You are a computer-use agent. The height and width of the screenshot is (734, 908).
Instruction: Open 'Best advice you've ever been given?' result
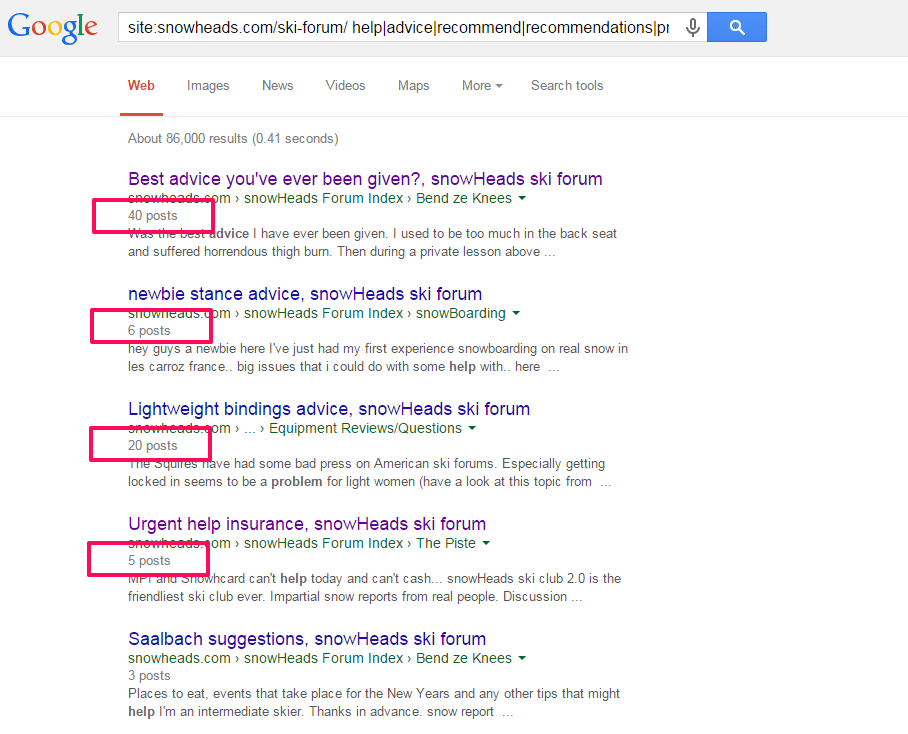365,179
